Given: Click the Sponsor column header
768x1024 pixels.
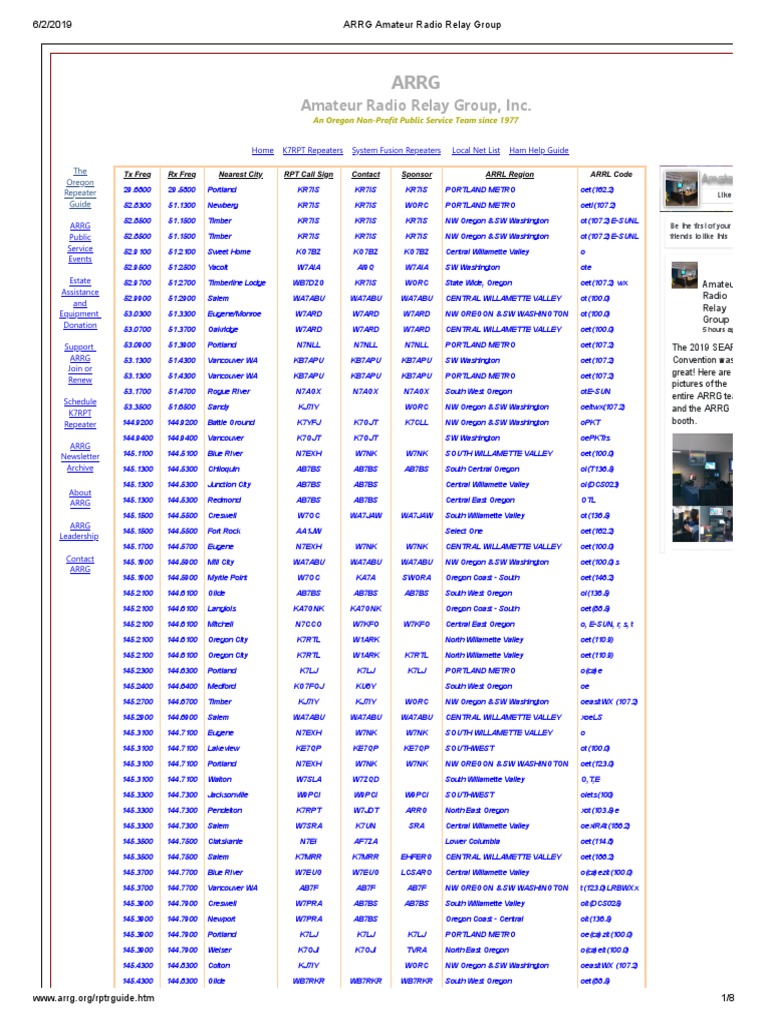Looking at the screenshot, I should [x=417, y=174].
